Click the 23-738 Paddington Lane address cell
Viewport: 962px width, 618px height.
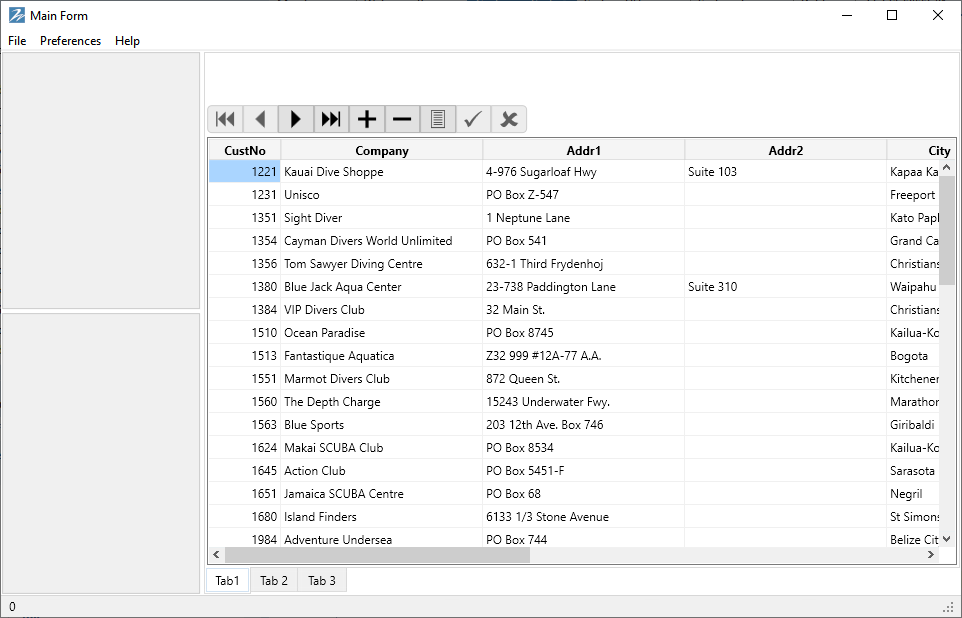point(583,287)
